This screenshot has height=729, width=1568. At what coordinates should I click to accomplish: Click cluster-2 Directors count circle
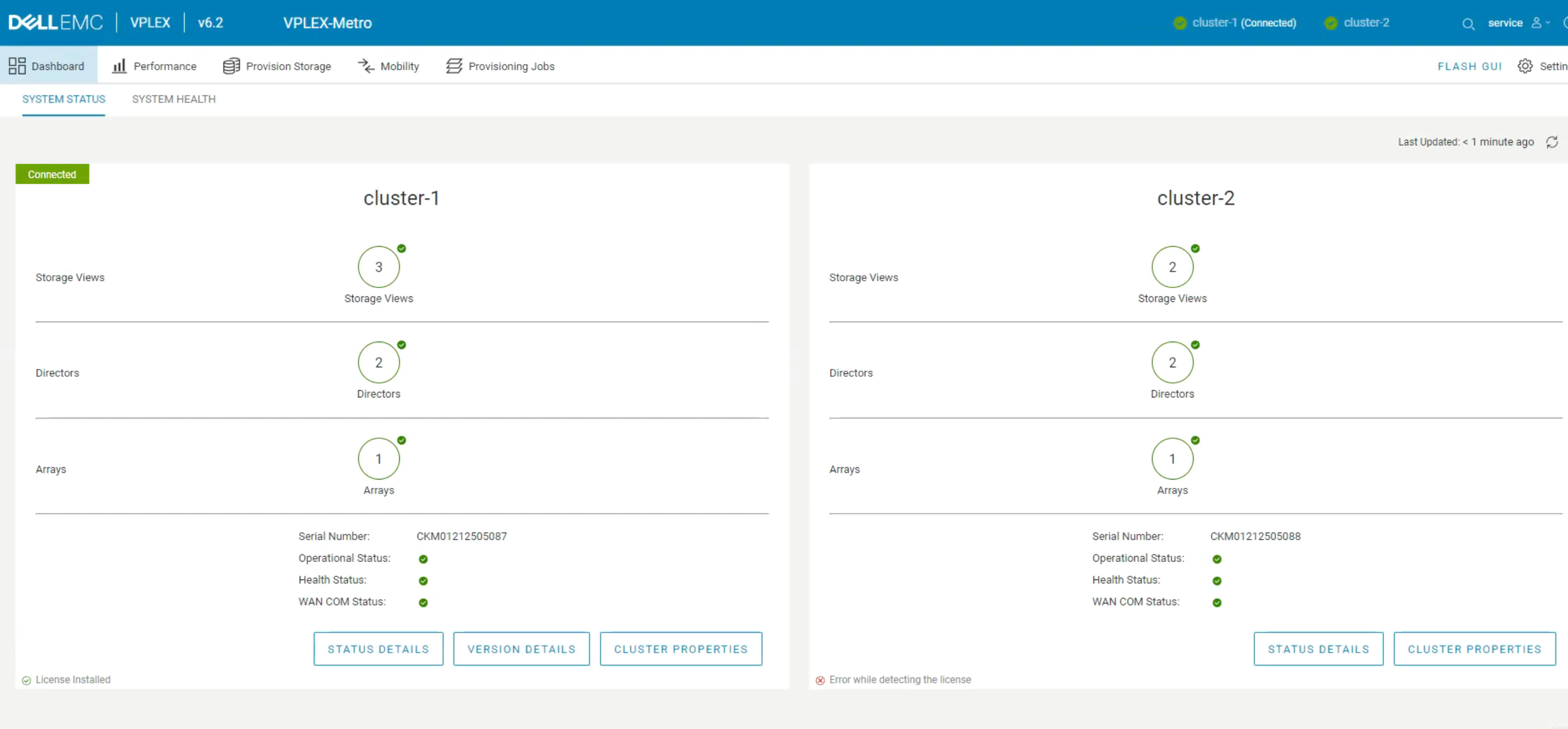point(1172,363)
